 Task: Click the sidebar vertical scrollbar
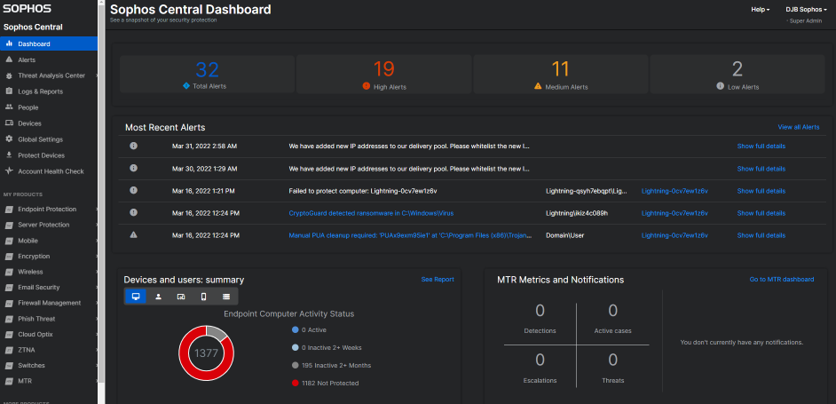pos(101,192)
